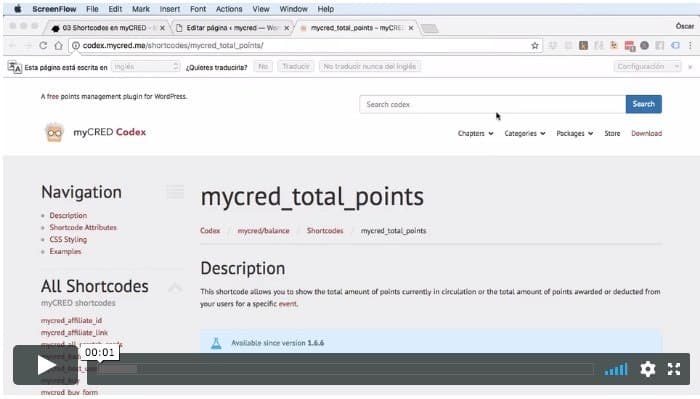Bookmark page with star icon

pyautogui.click(x=534, y=46)
